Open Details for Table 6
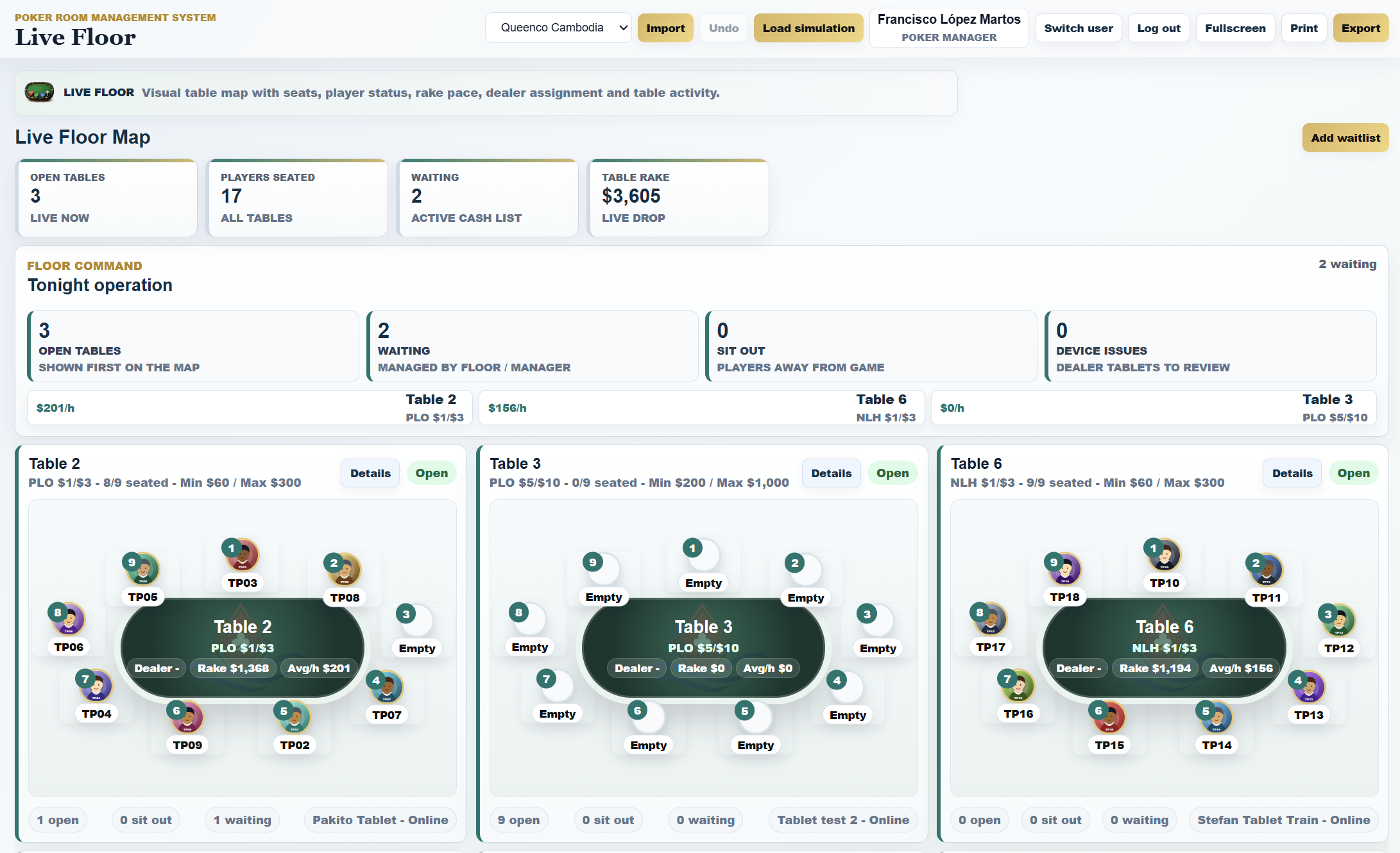This screenshot has height=853, width=1400. pos(1292,473)
